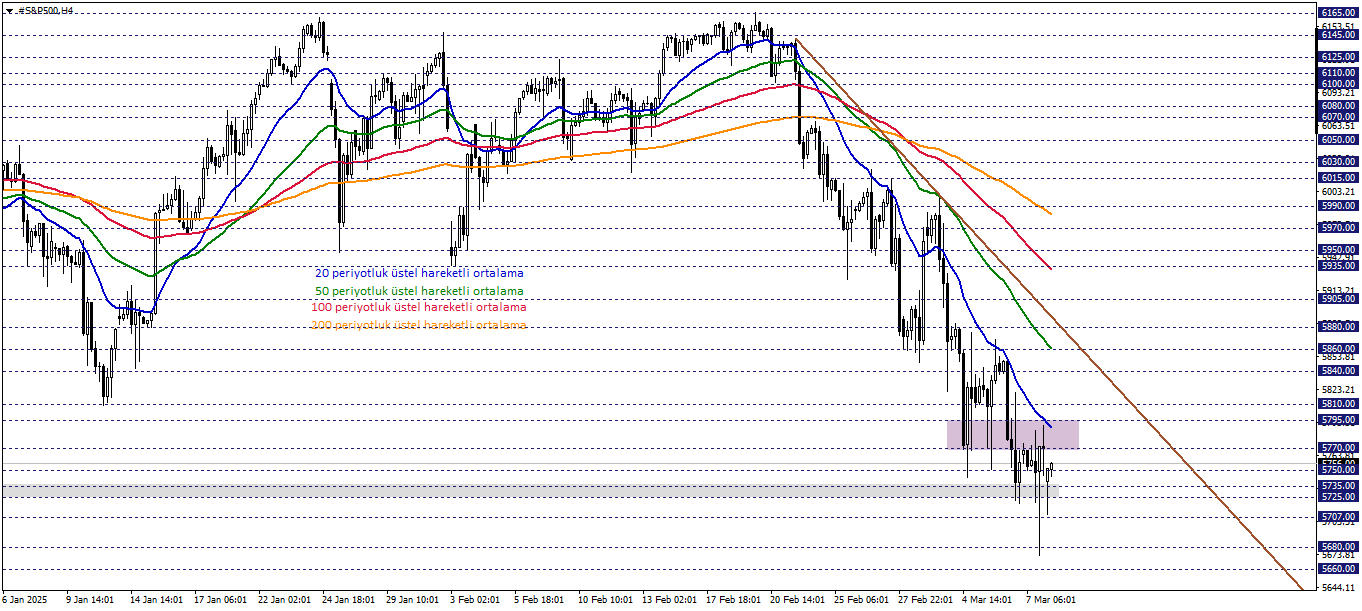The width and height of the screenshot is (1362, 611).
Task: Click the '4 Mar 14:01' time label
Action: [989, 600]
